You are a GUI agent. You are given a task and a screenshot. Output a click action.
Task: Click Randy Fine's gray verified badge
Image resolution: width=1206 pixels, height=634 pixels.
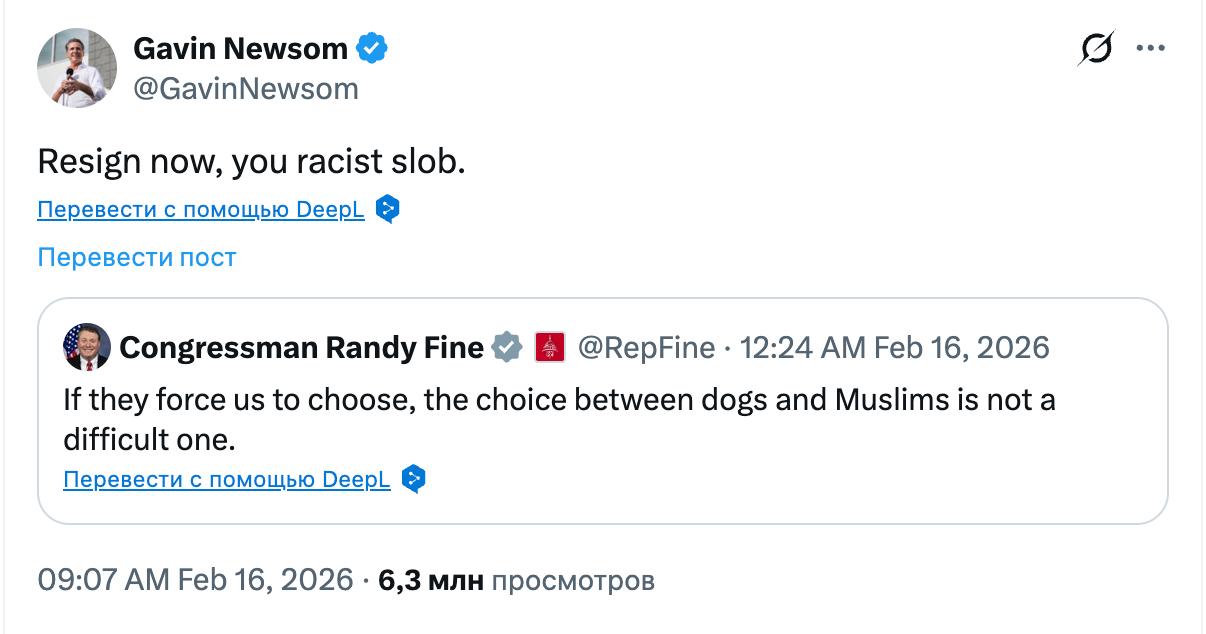(x=508, y=347)
